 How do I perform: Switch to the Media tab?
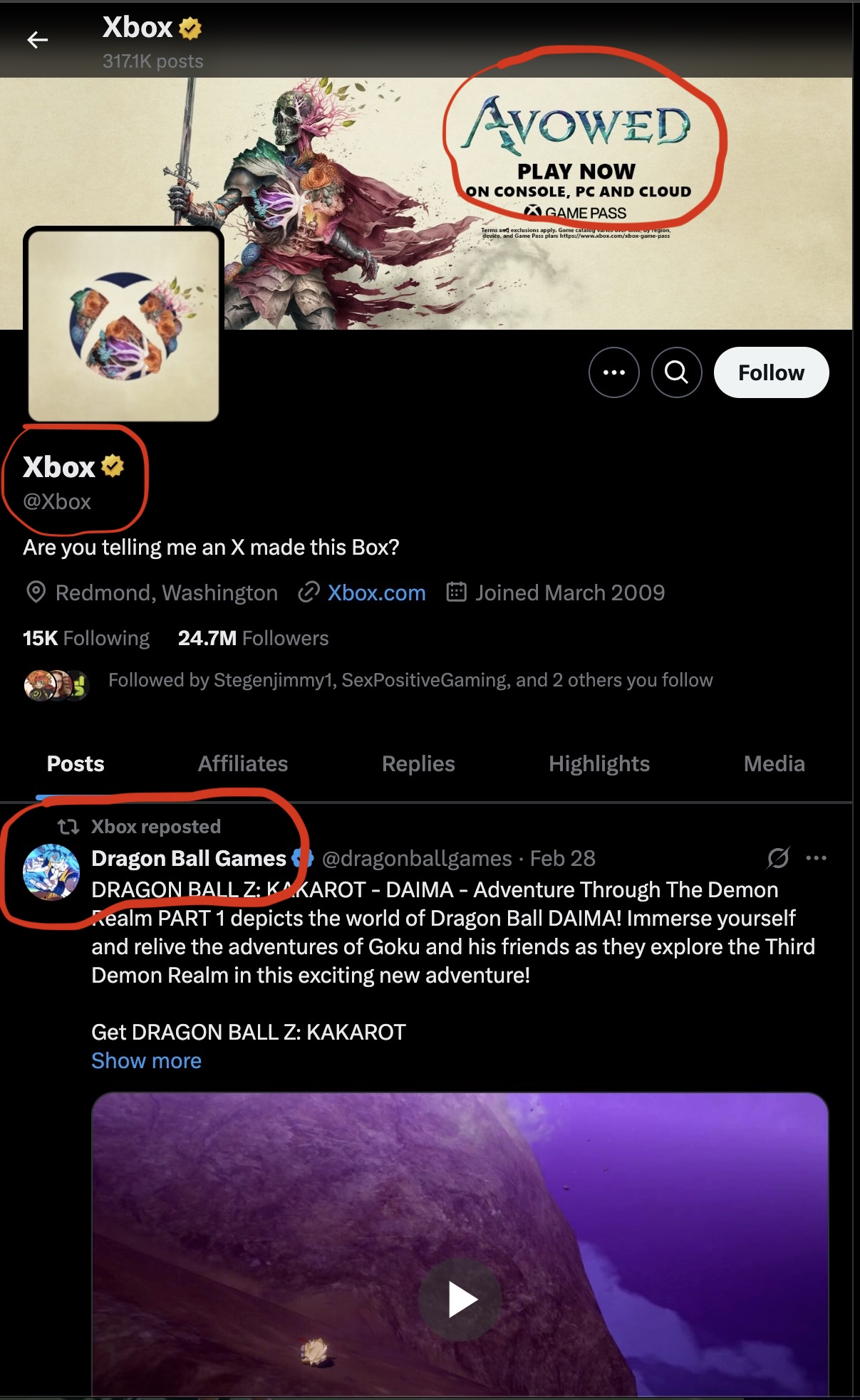[774, 763]
